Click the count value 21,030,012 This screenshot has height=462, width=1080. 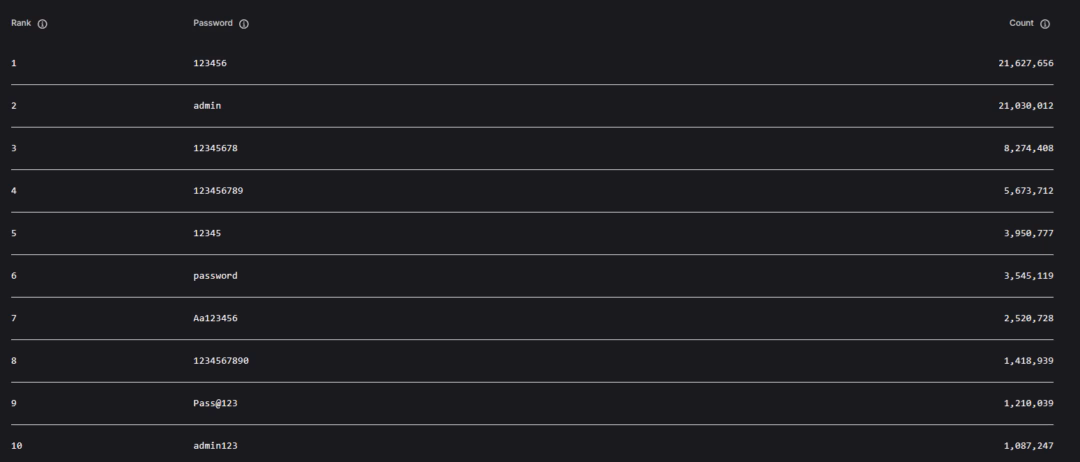[1025, 106]
